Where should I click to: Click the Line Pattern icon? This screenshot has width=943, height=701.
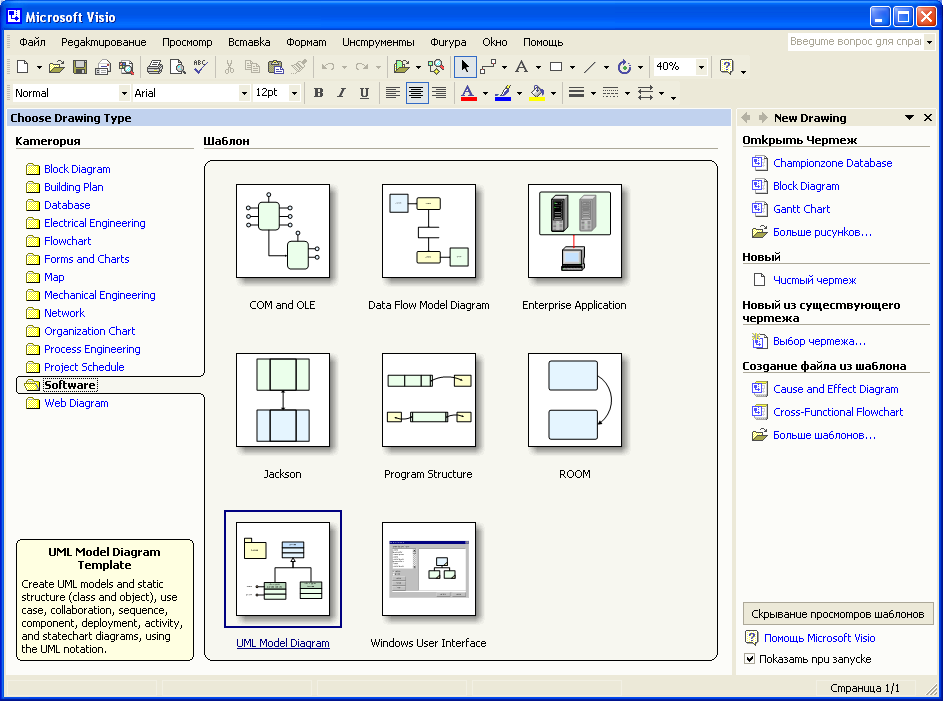(610, 93)
